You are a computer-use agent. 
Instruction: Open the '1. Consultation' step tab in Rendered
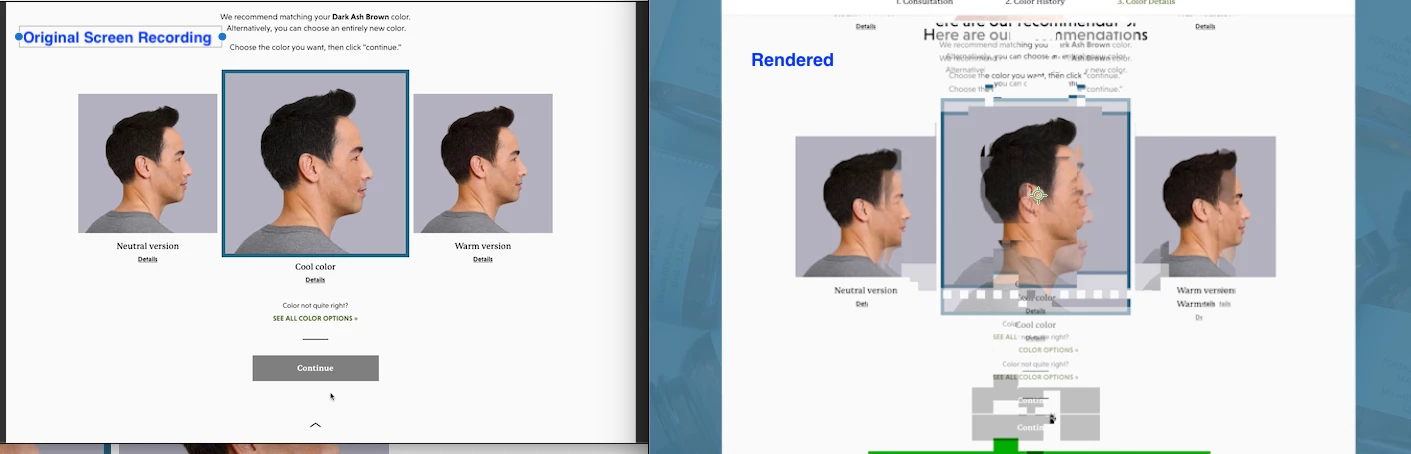923,3
